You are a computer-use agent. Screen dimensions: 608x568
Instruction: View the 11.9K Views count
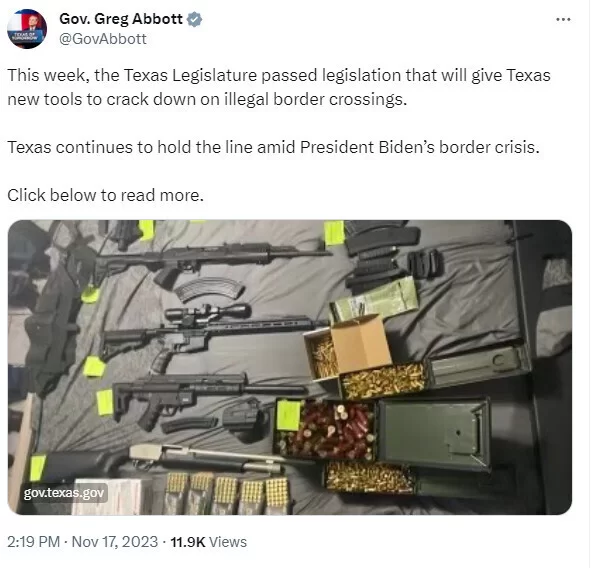[209, 542]
